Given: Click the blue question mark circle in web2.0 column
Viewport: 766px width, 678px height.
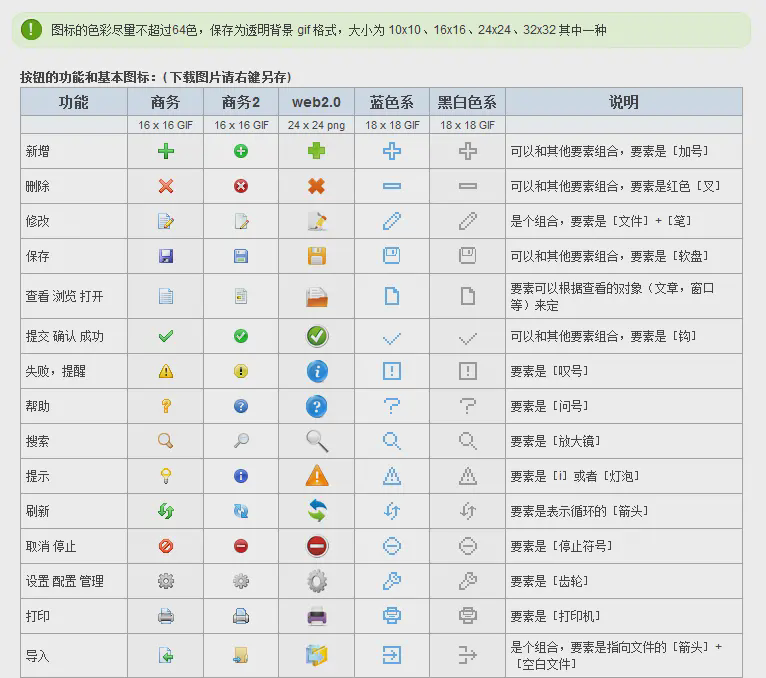Looking at the screenshot, I should tap(317, 406).
